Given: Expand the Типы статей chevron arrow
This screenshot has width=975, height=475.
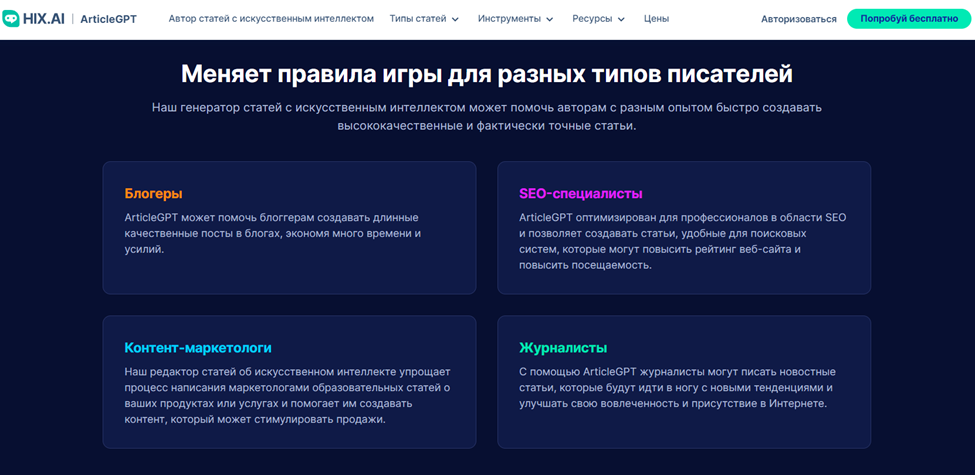Looking at the screenshot, I should click(x=455, y=19).
